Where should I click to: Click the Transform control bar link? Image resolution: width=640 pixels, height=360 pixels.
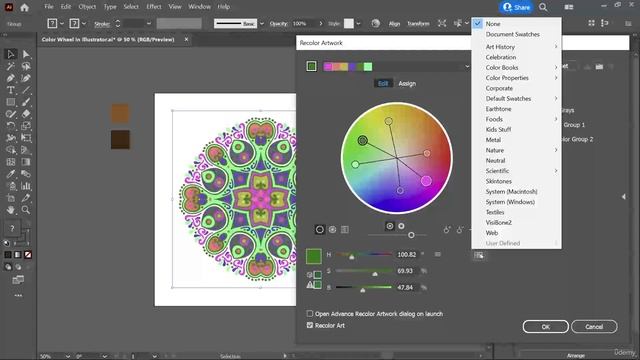418,24
